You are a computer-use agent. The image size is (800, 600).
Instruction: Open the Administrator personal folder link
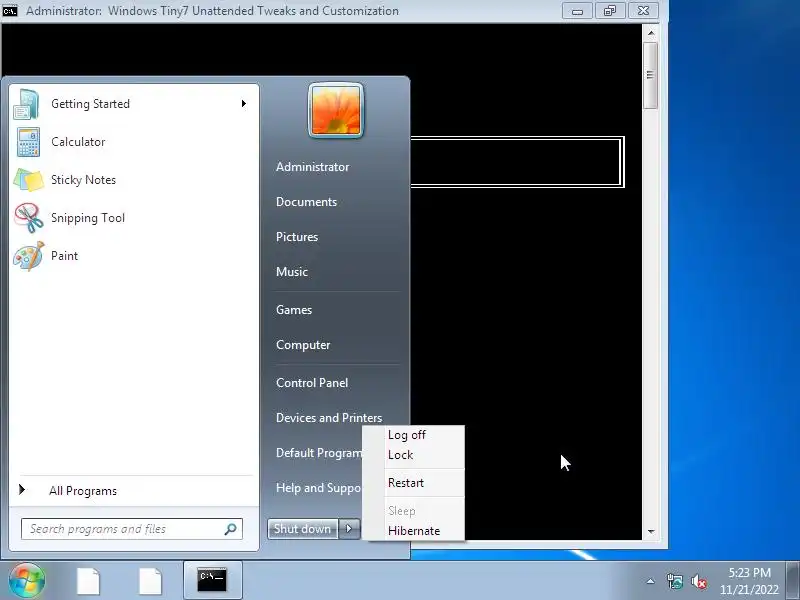[x=312, y=167]
